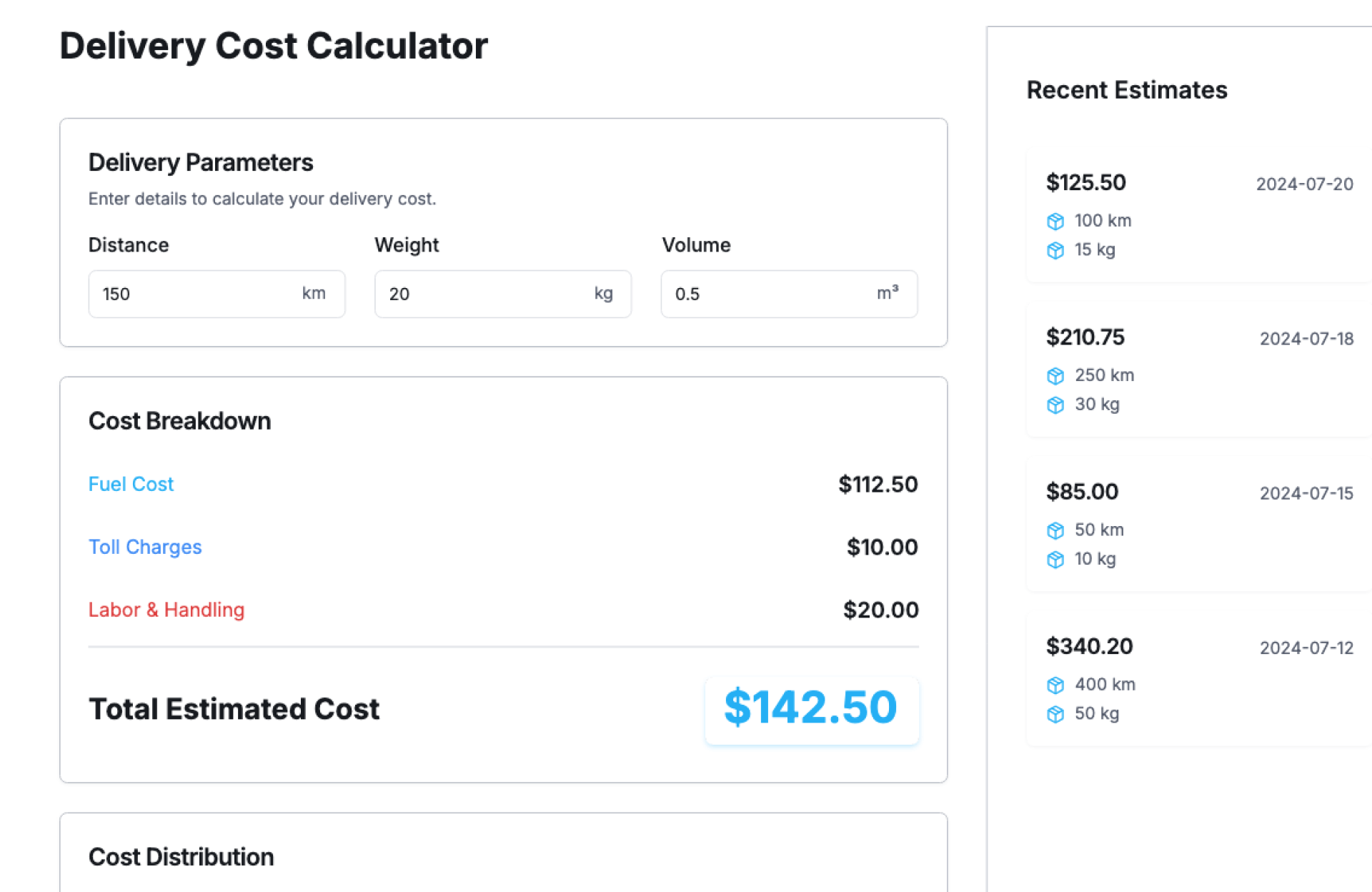
Task: Click package icon beside 50 km entry
Action: click(x=1055, y=530)
